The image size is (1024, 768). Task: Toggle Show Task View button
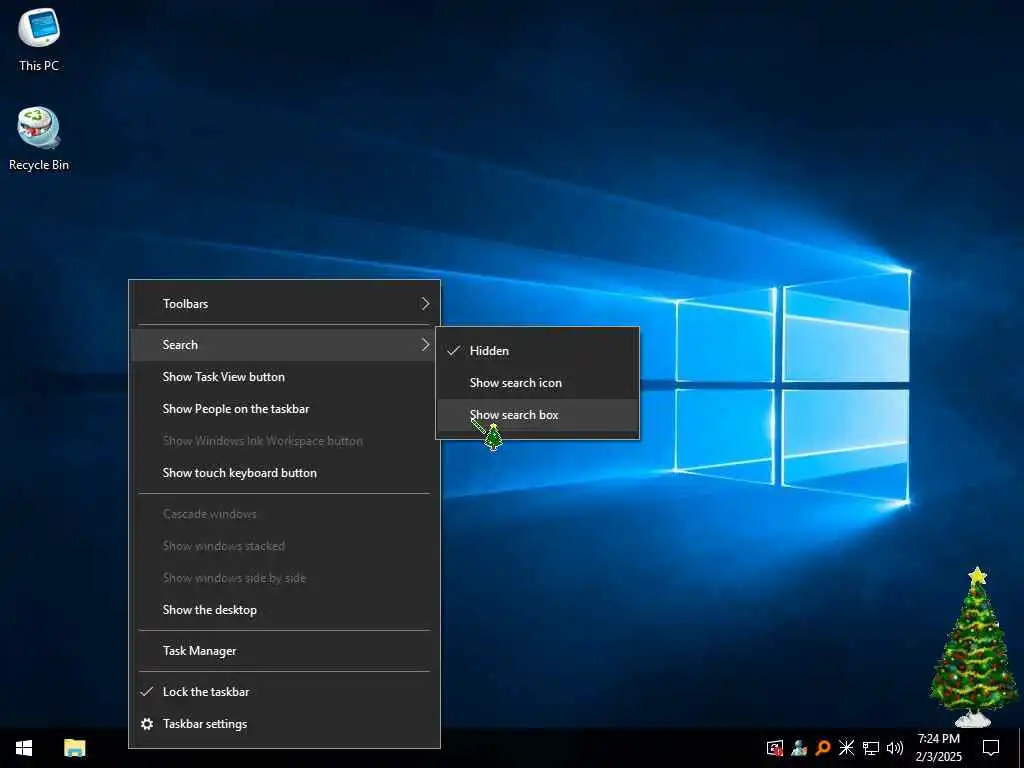284,377
